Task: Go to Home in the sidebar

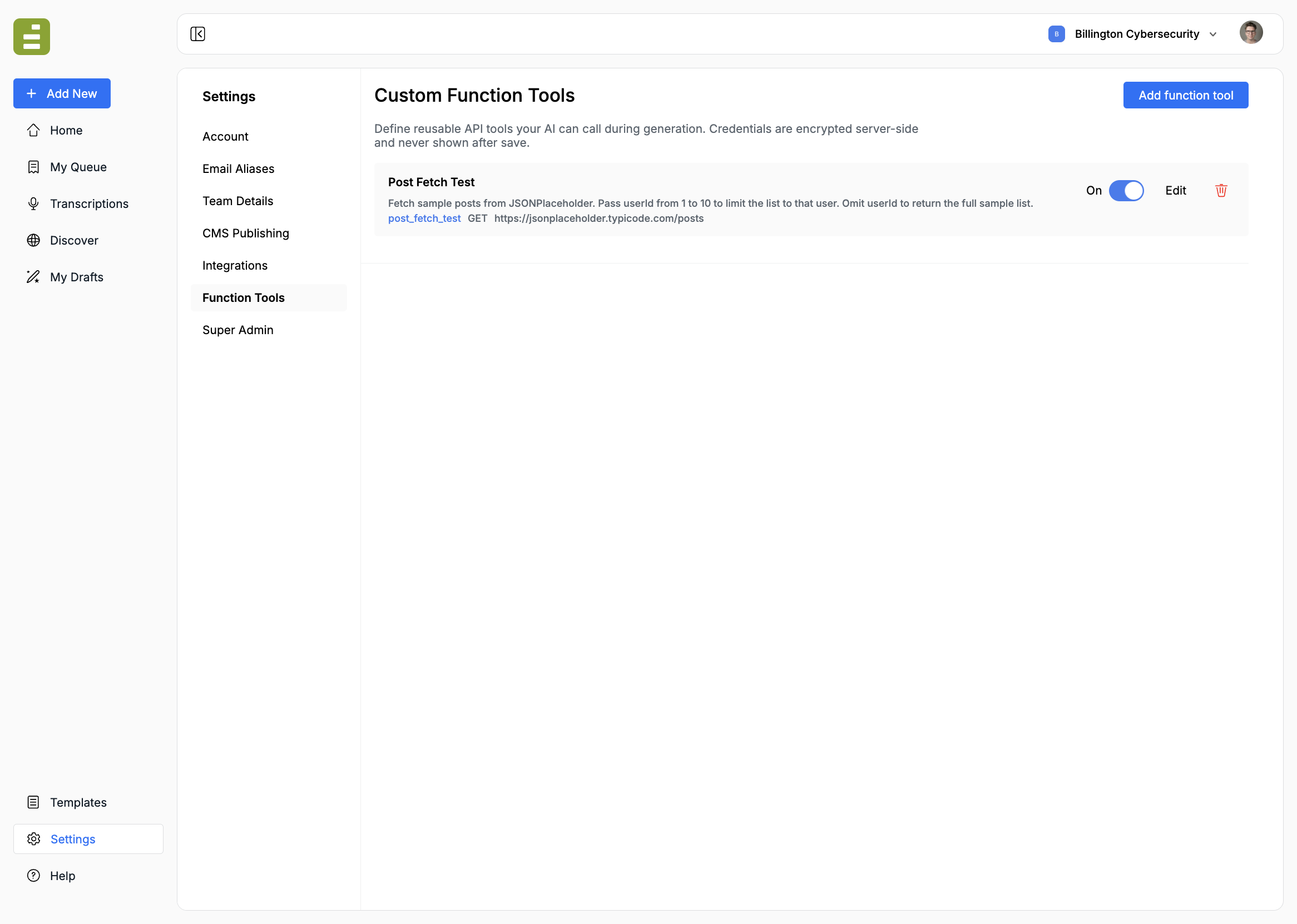Action: (x=88, y=130)
